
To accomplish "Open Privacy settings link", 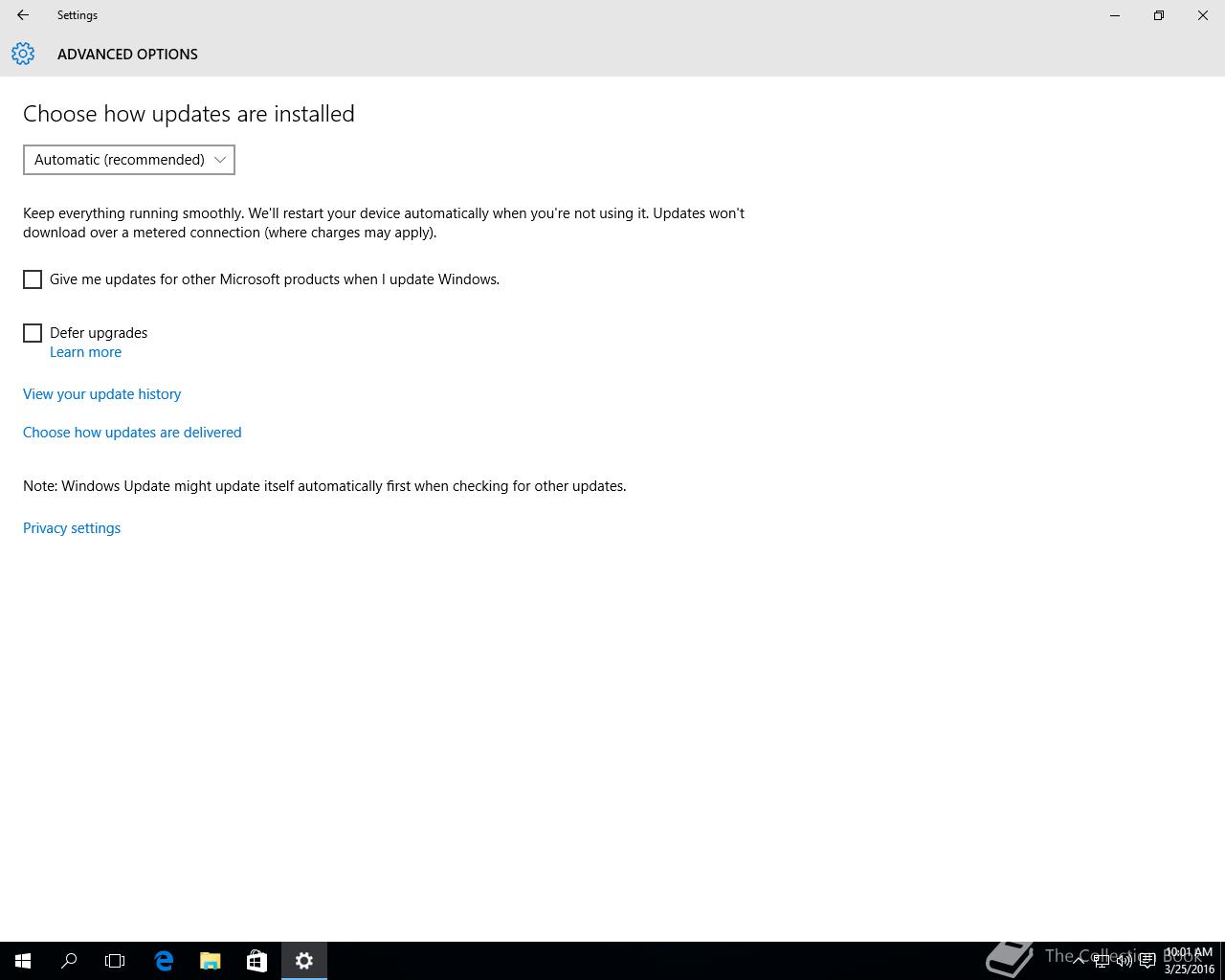I will (x=72, y=528).
